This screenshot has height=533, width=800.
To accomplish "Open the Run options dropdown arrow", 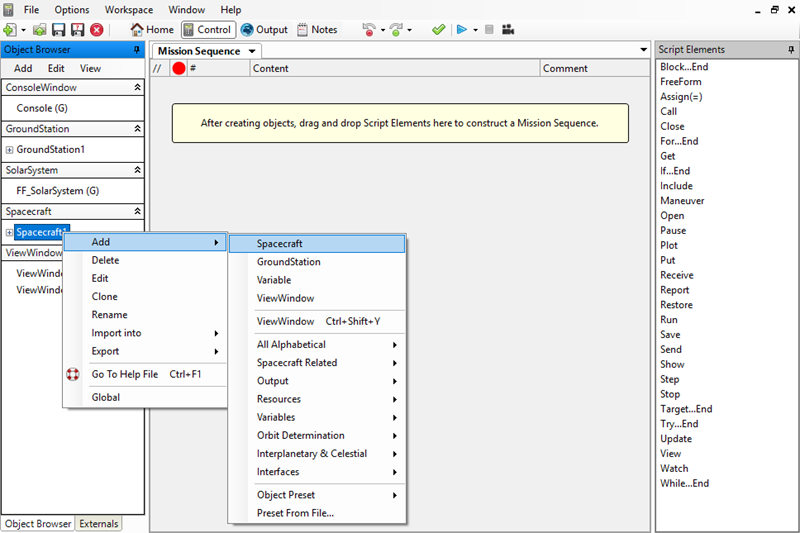I will point(476,30).
